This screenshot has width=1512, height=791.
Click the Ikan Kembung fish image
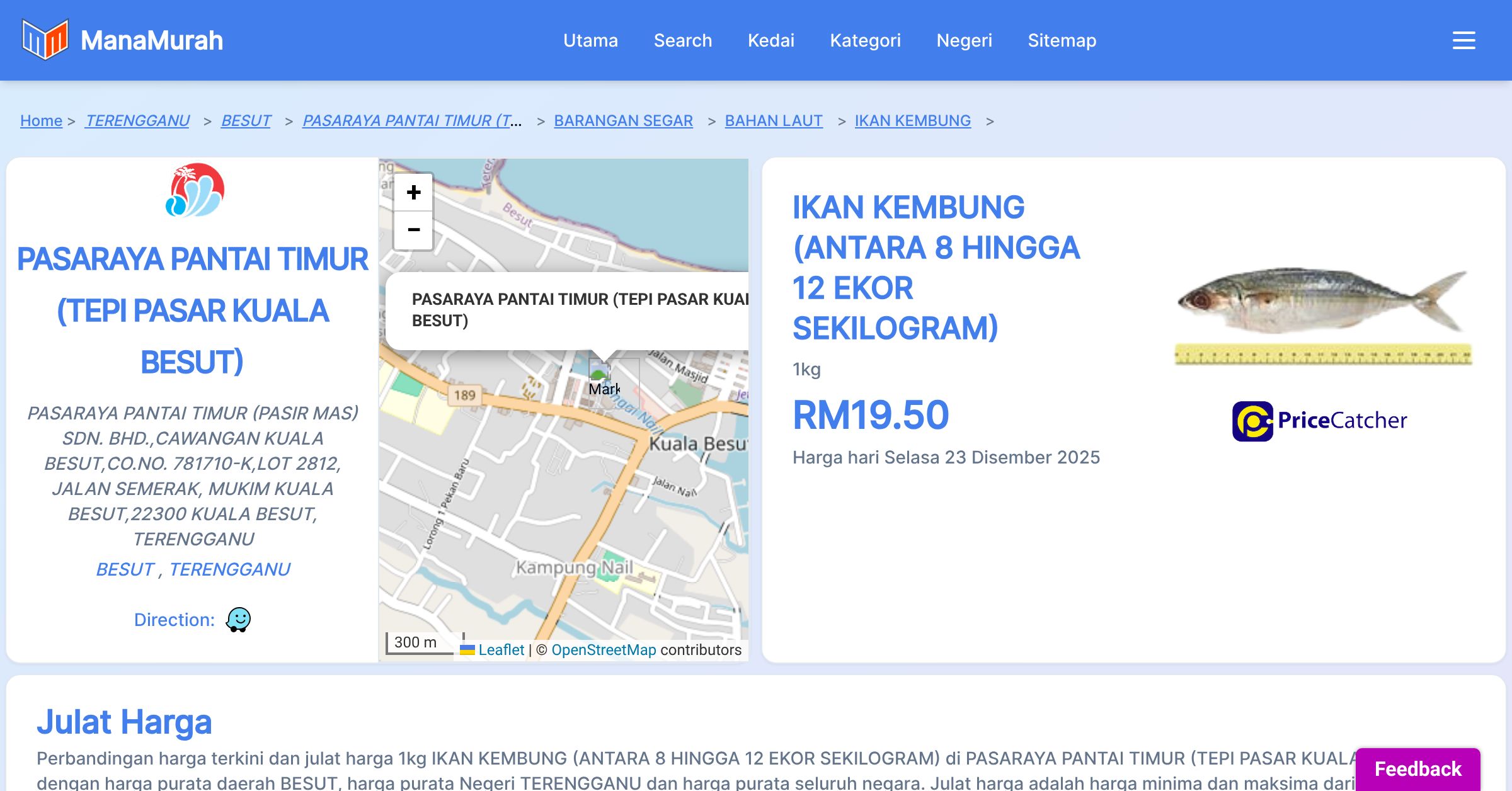tap(1322, 314)
